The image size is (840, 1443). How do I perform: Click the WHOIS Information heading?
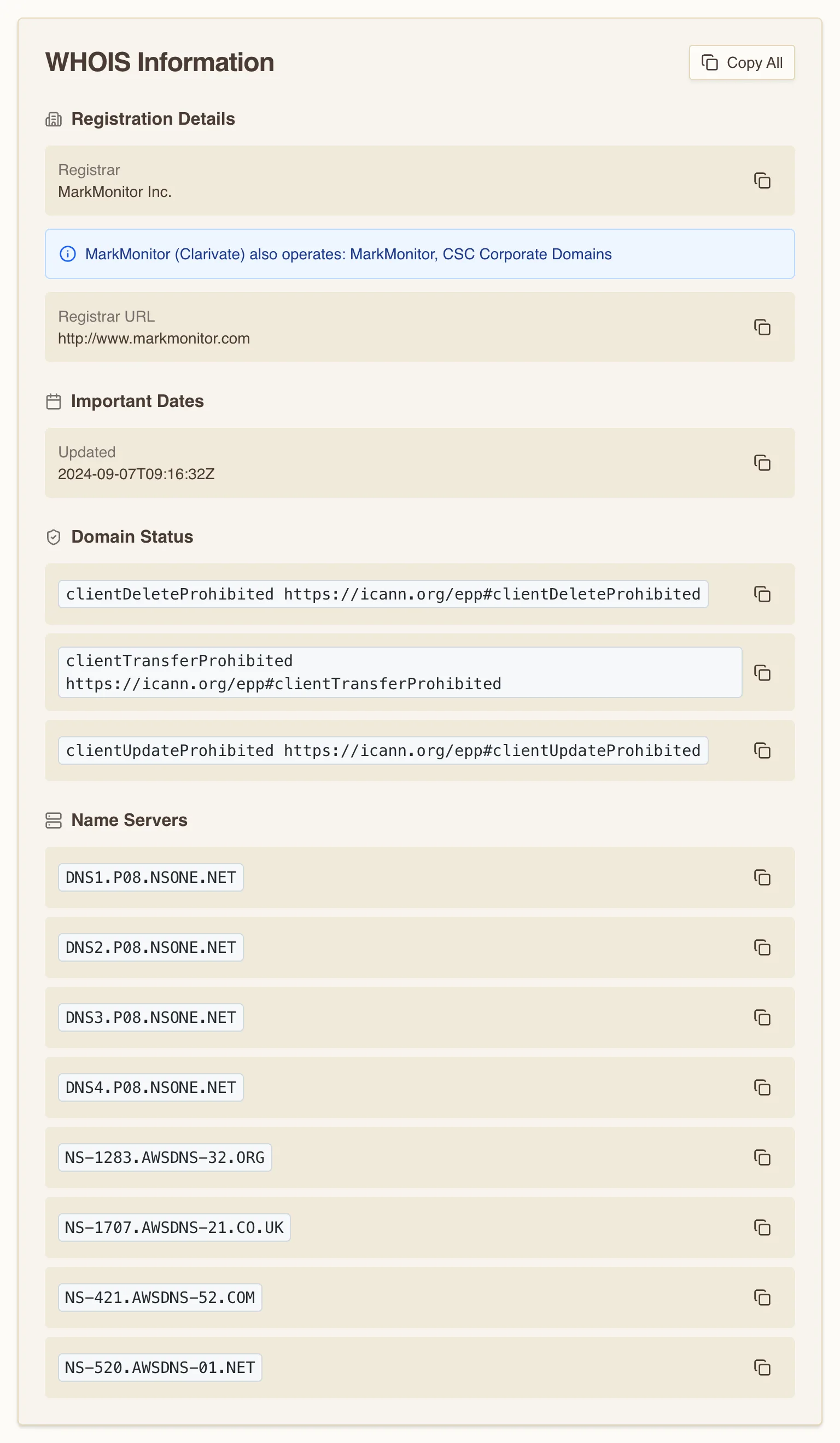click(x=160, y=62)
